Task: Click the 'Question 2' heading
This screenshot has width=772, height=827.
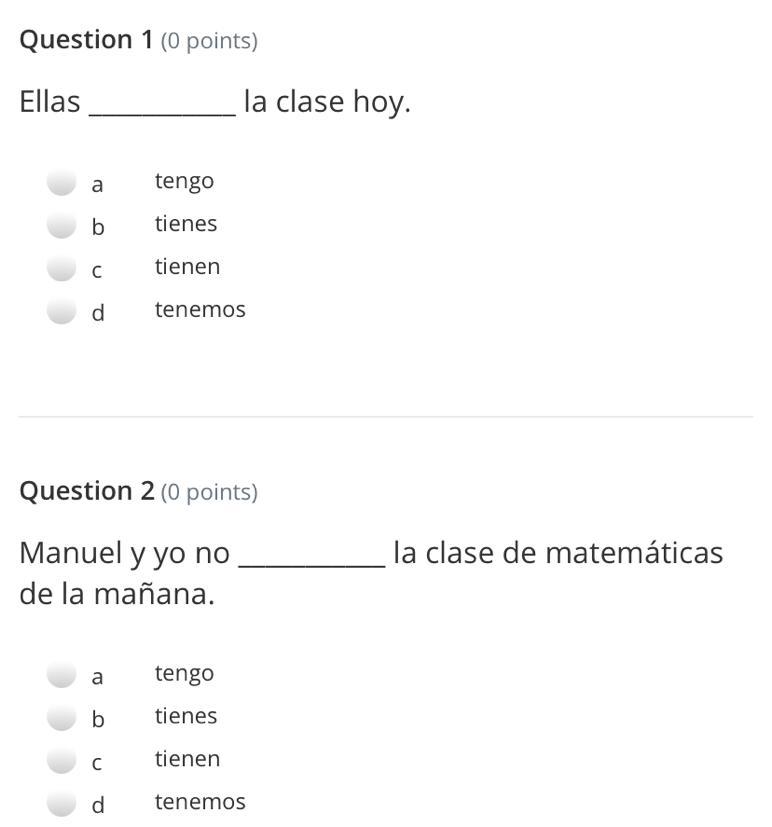Action: [87, 492]
